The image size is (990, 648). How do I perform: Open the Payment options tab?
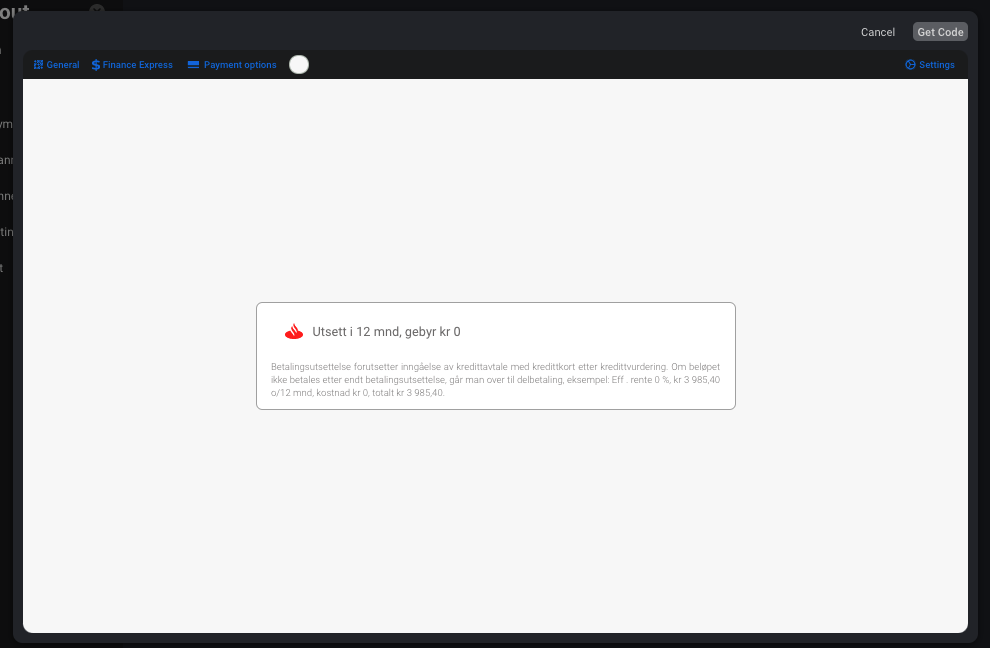tap(232, 64)
